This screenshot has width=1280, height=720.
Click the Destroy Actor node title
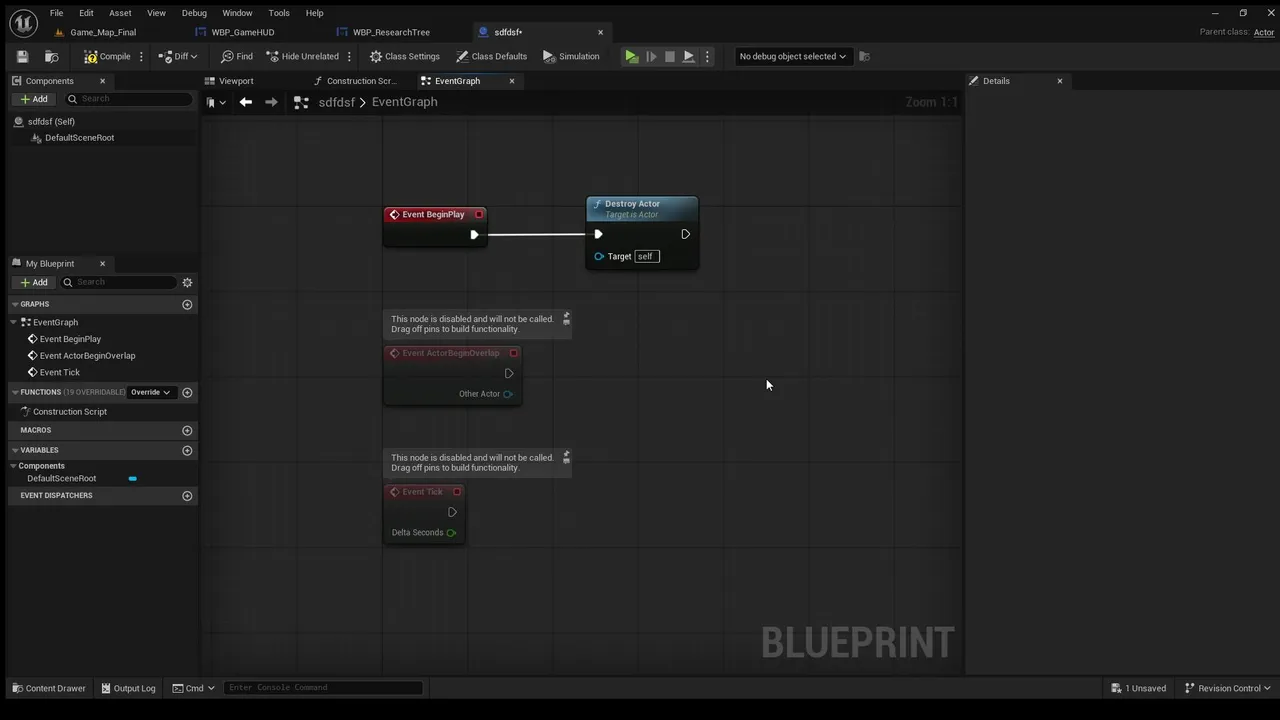coord(632,204)
